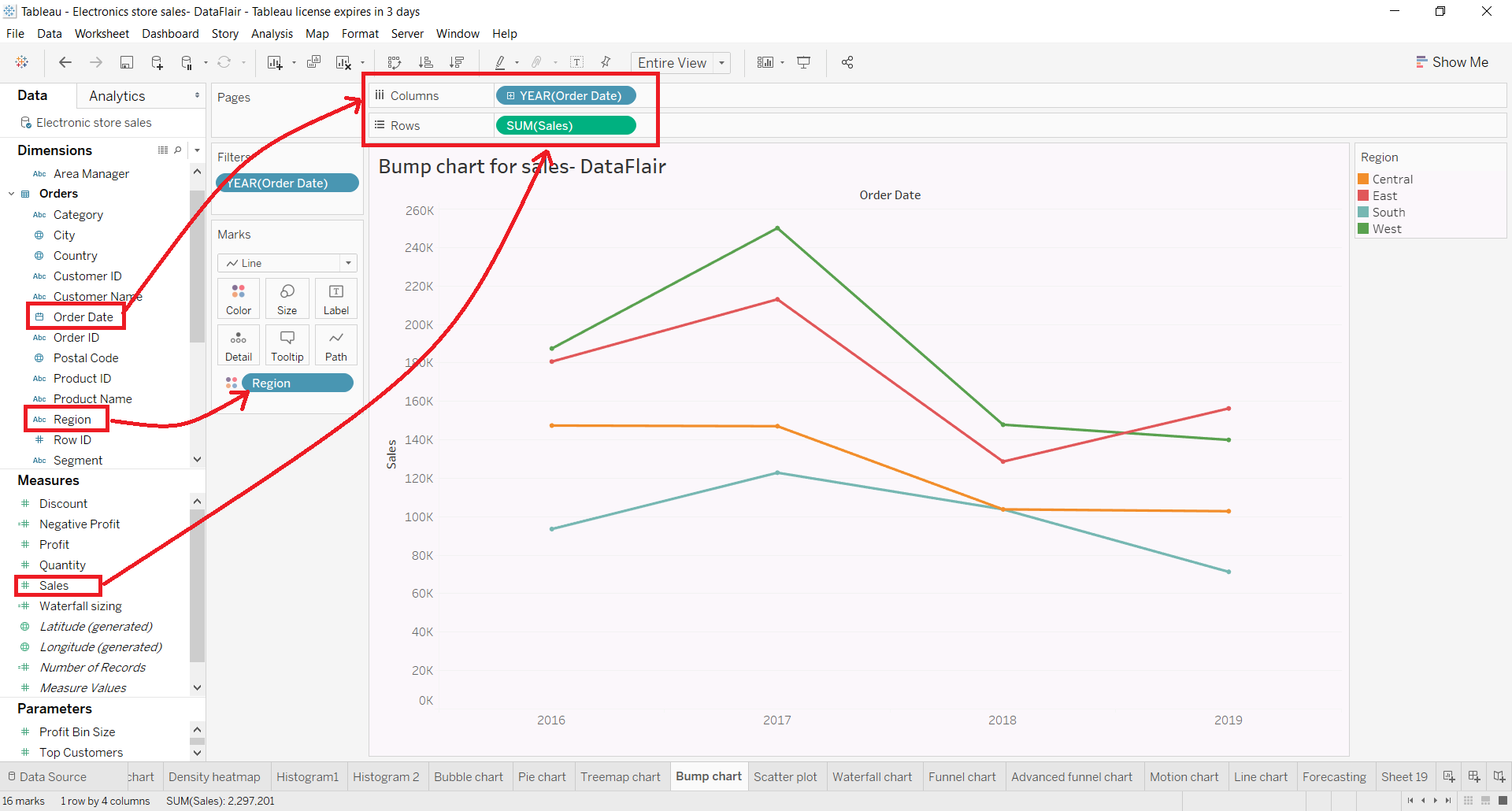1512x811 pixels.
Task: Open the Entire View fit dropdown
Action: [722, 62]
